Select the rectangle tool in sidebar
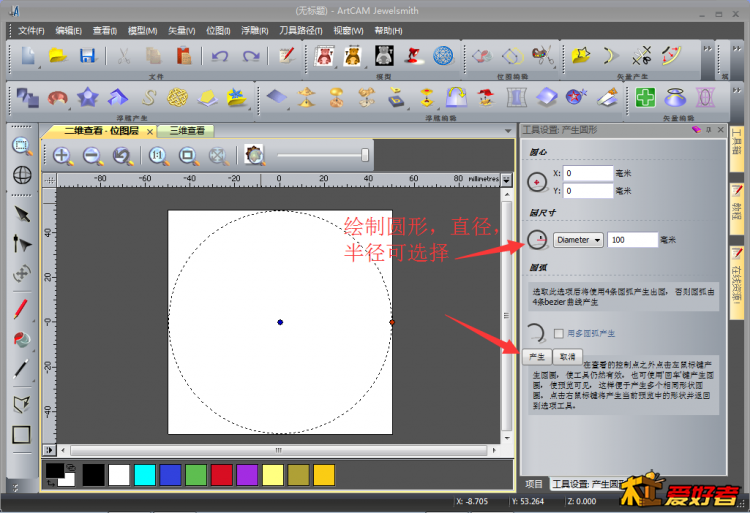This screenshot has width=750, height=513. click(21, 435)
